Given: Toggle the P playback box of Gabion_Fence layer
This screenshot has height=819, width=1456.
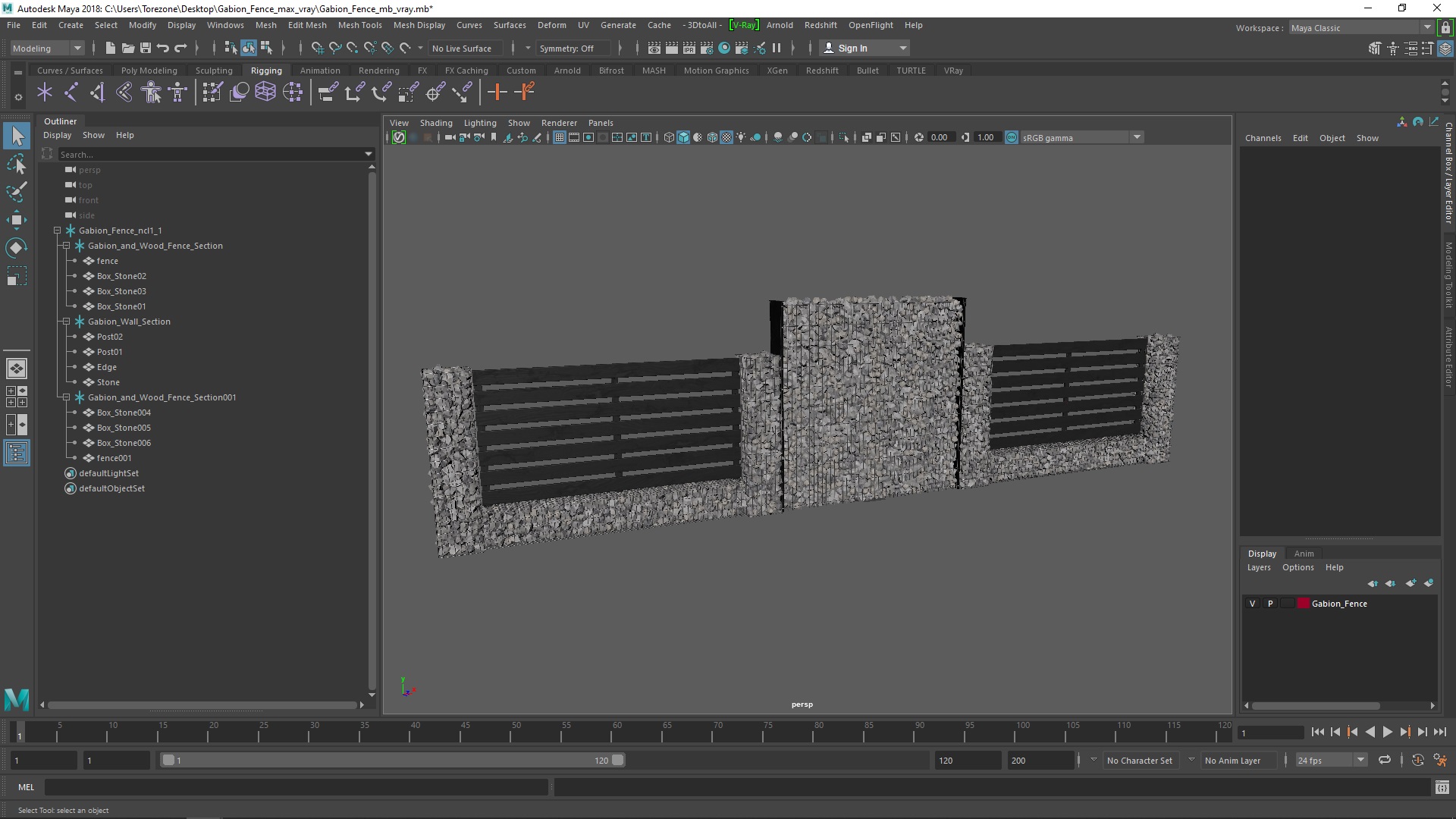Looking at the screenshot, I should click(1270, 604).
